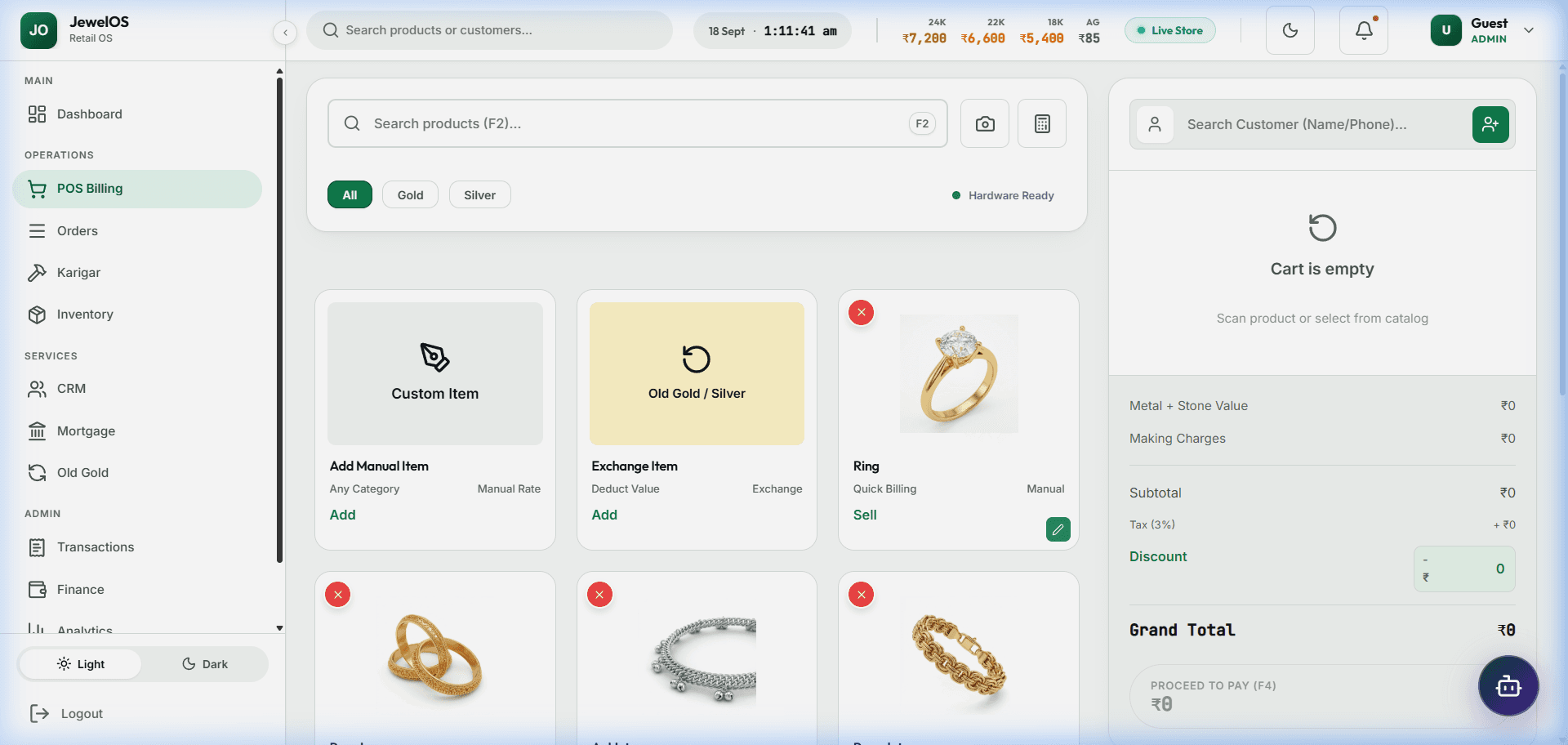Click Add under Add Manual Item
This screenshot has width=1568, height=745.
(x=343, y=515)
